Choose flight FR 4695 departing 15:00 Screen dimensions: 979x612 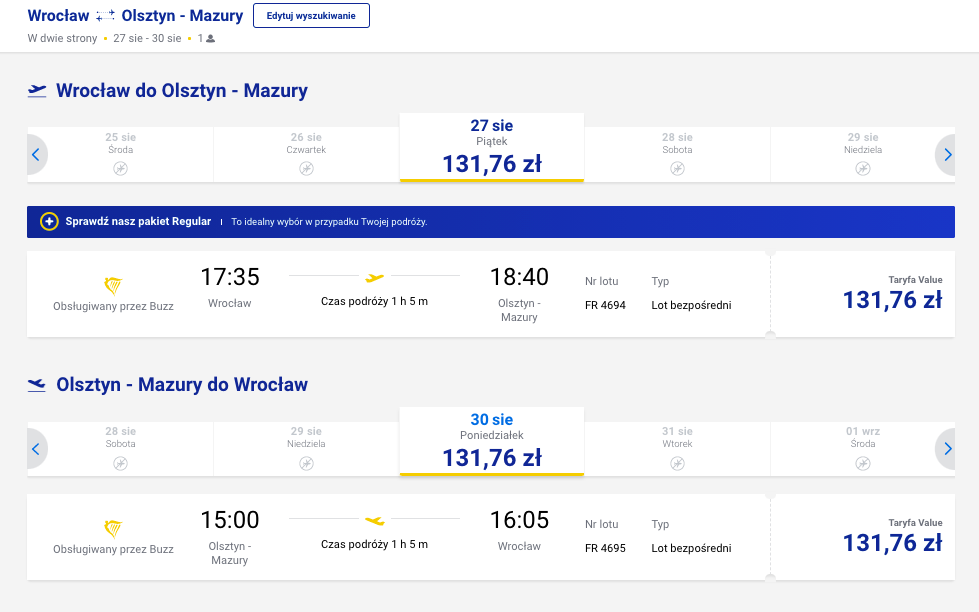point(398,537)
